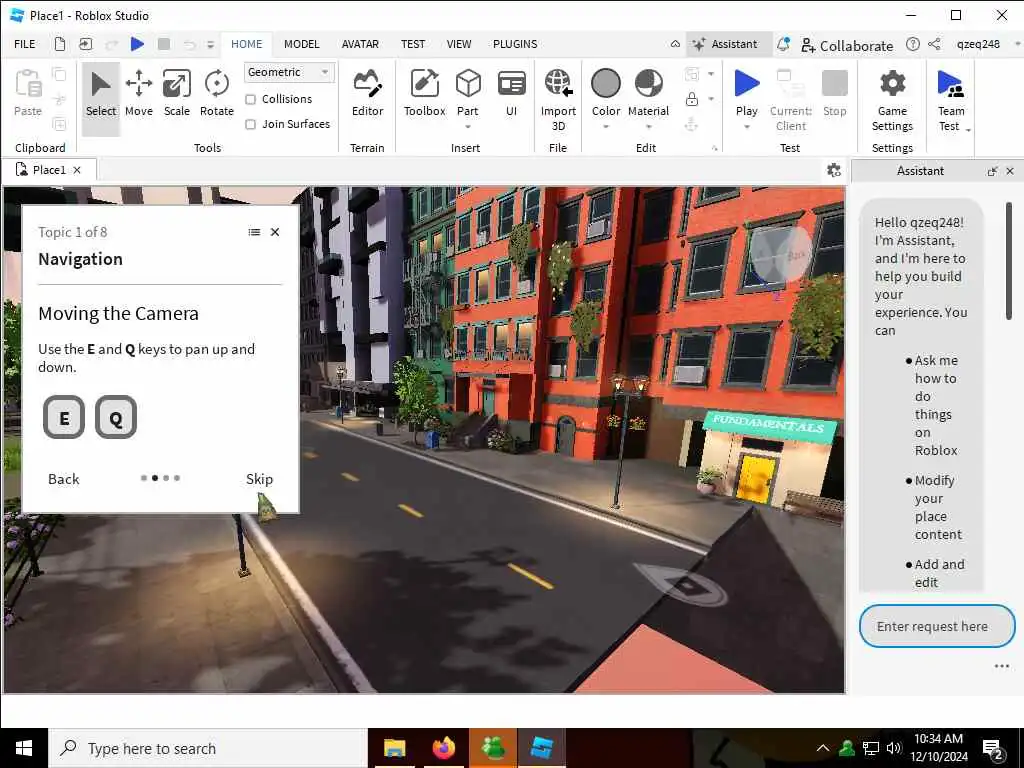Screen dimensions: 1024x768
Task: Open the Geometric mode dropdown
Action: click(x=289, y=72)
